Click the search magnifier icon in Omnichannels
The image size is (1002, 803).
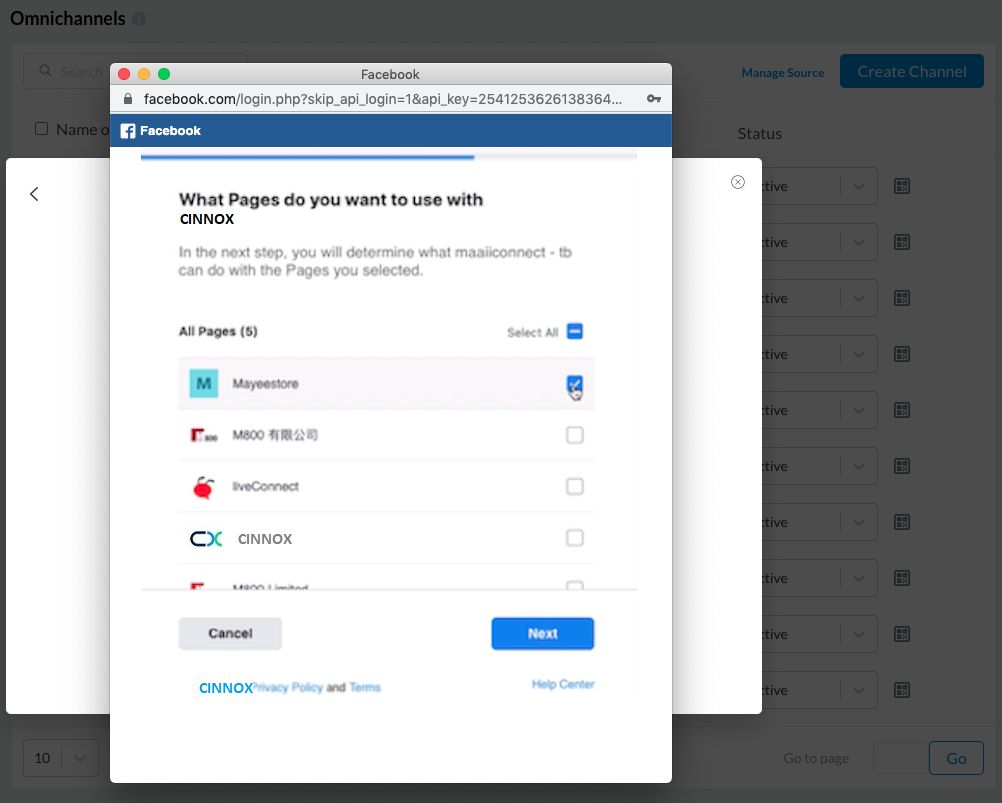coord(45,71)
